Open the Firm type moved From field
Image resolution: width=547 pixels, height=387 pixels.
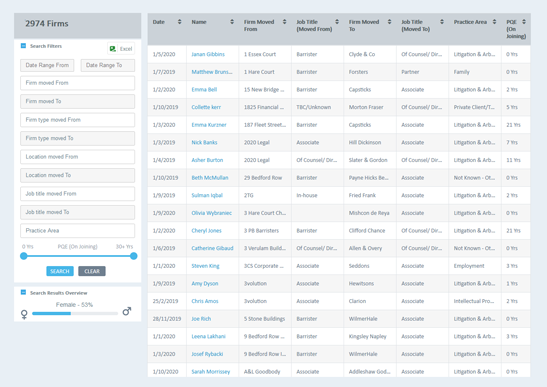point(77,120)
